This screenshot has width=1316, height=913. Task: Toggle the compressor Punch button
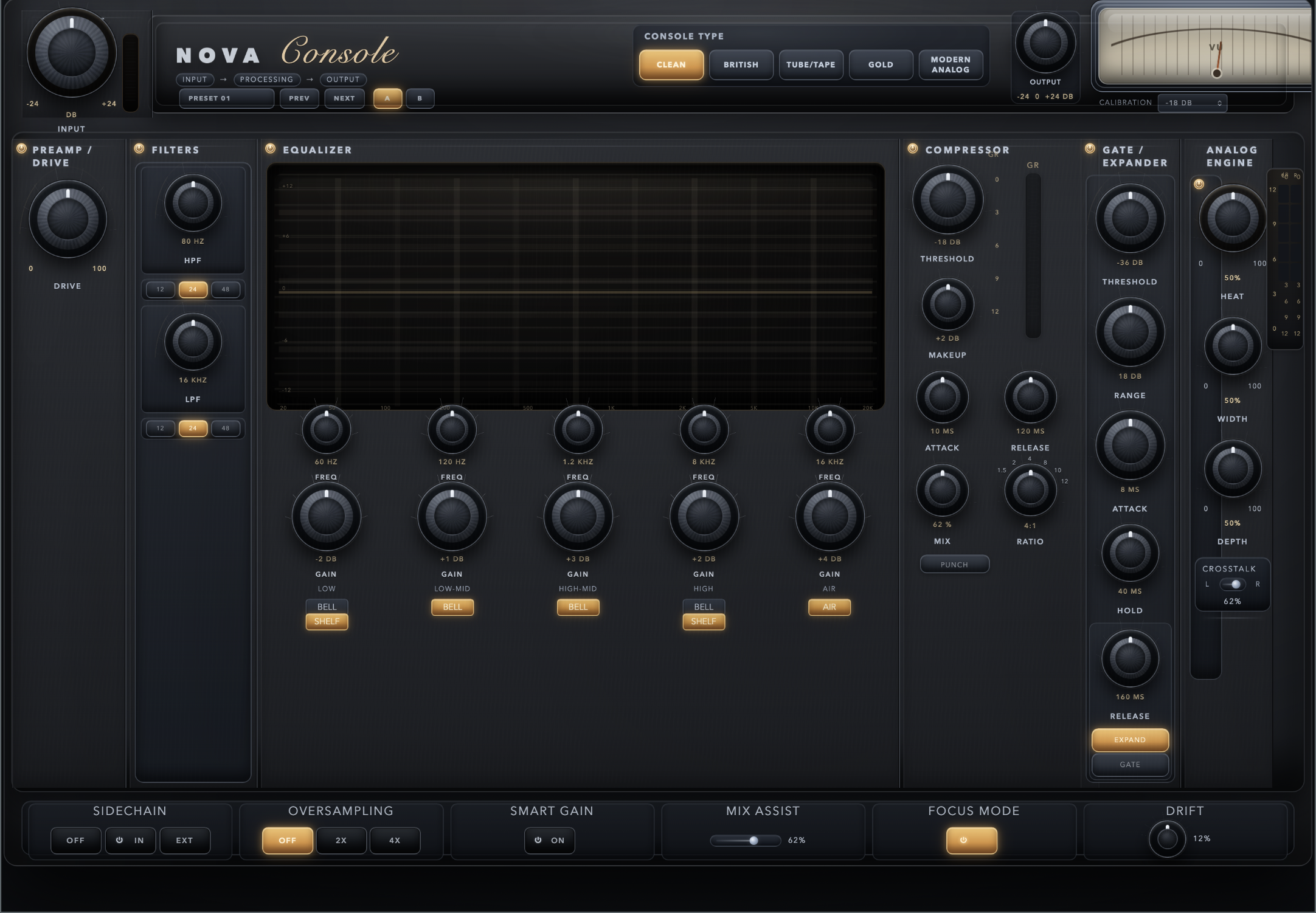point(954,564)
